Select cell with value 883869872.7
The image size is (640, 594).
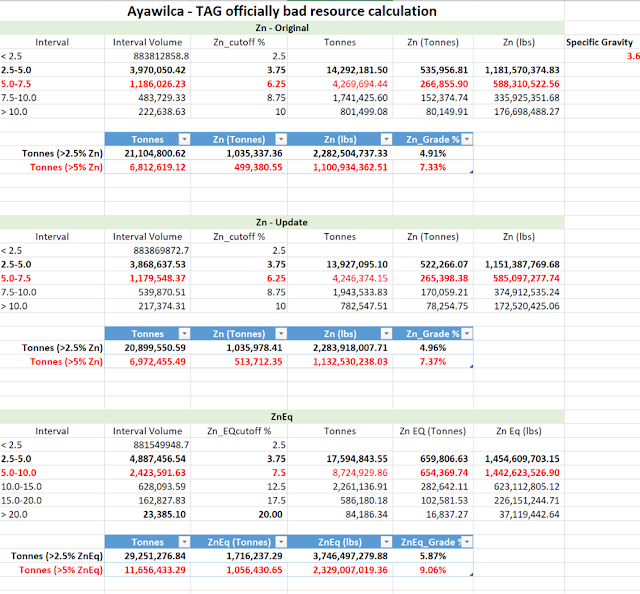click(x=147, y=250)
